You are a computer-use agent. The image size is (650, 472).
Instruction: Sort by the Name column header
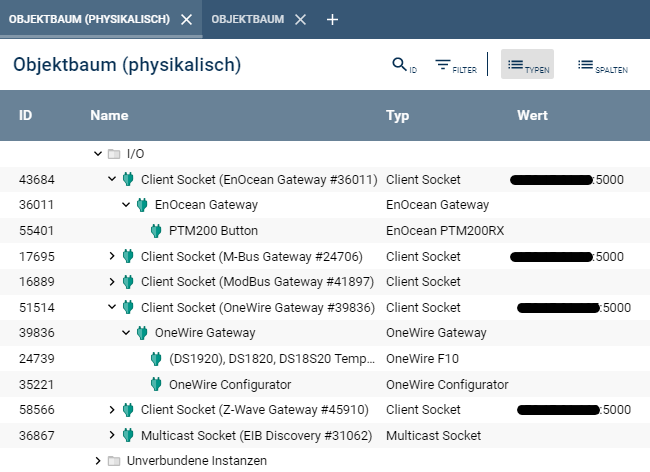click(x=109, y=116)
